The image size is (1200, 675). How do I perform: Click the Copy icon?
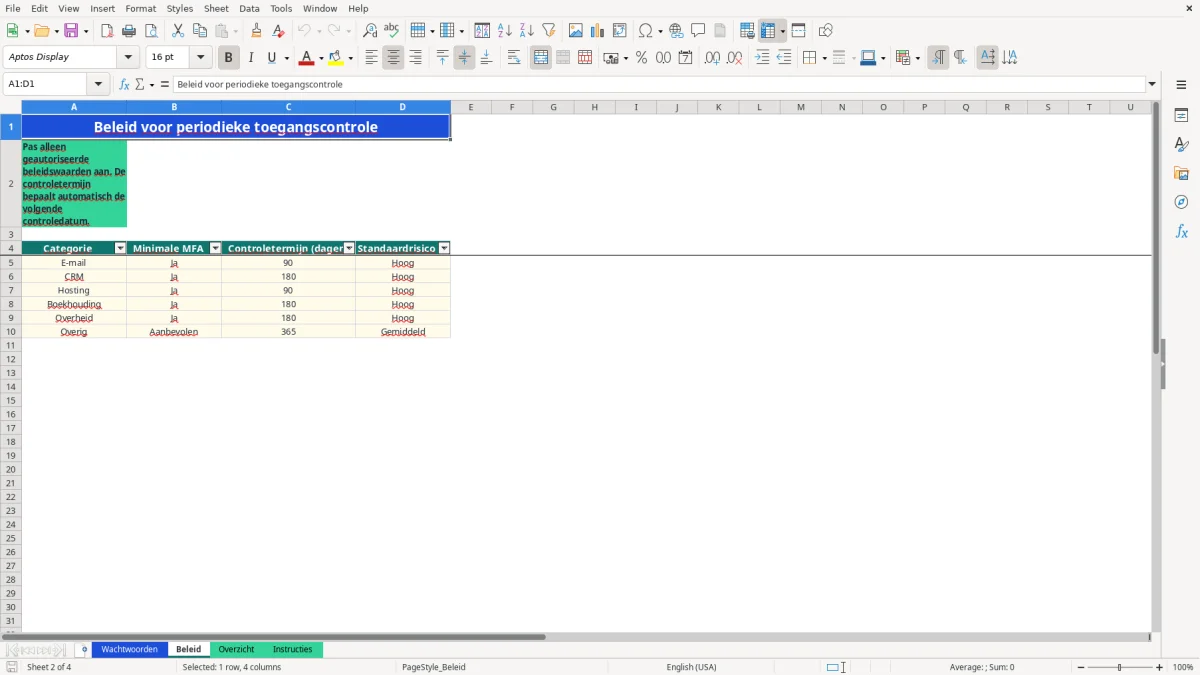point(200,31)
